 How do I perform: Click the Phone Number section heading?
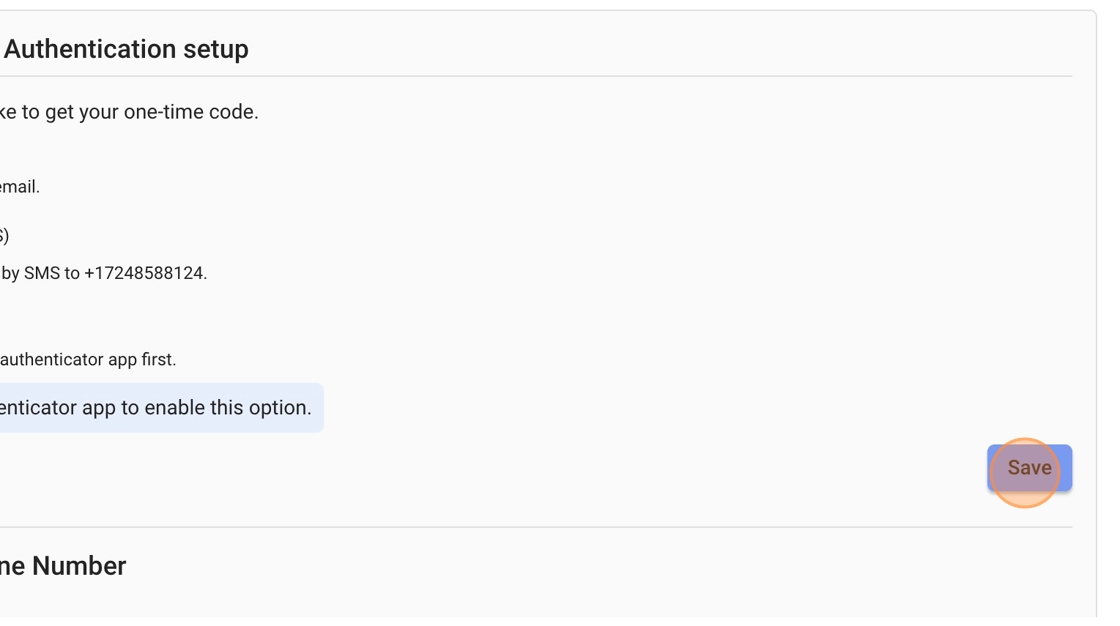pos(62,566)
